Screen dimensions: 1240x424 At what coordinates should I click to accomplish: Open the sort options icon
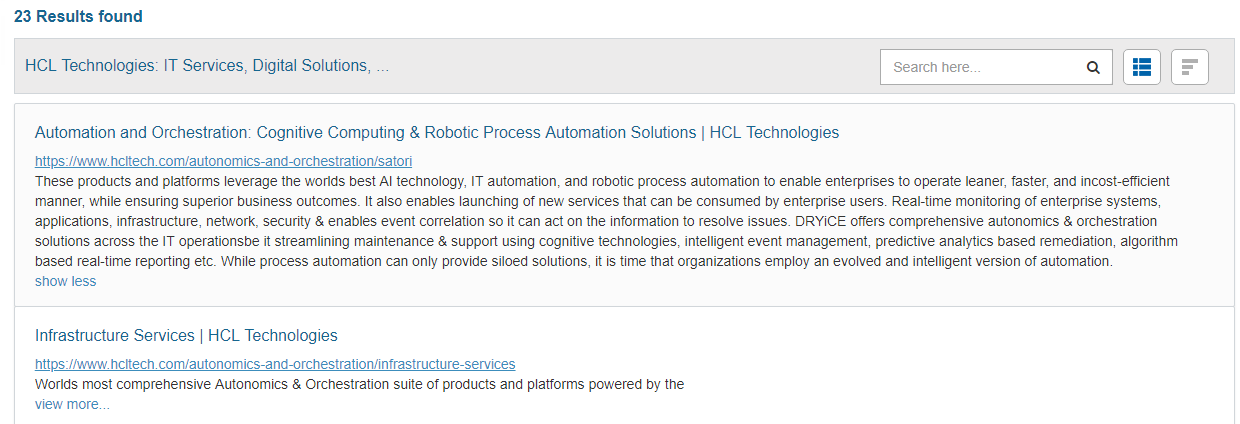point(1190,67)
